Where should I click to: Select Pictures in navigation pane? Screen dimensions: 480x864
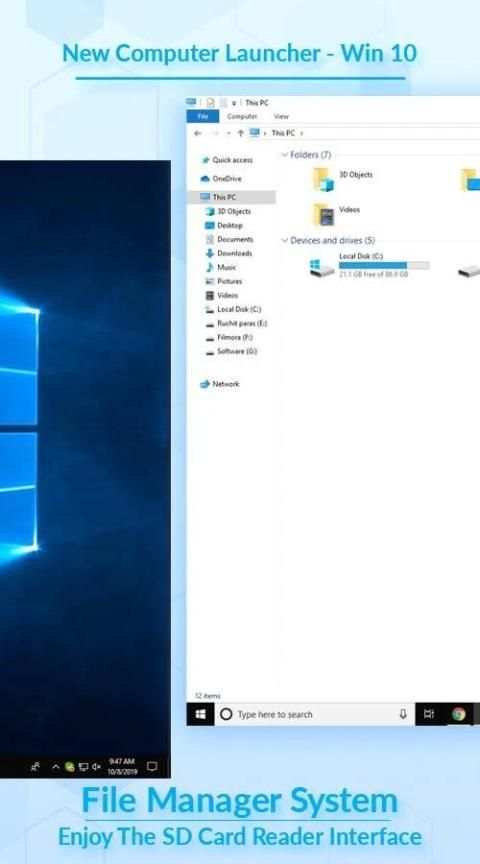(x=224, y=281)
